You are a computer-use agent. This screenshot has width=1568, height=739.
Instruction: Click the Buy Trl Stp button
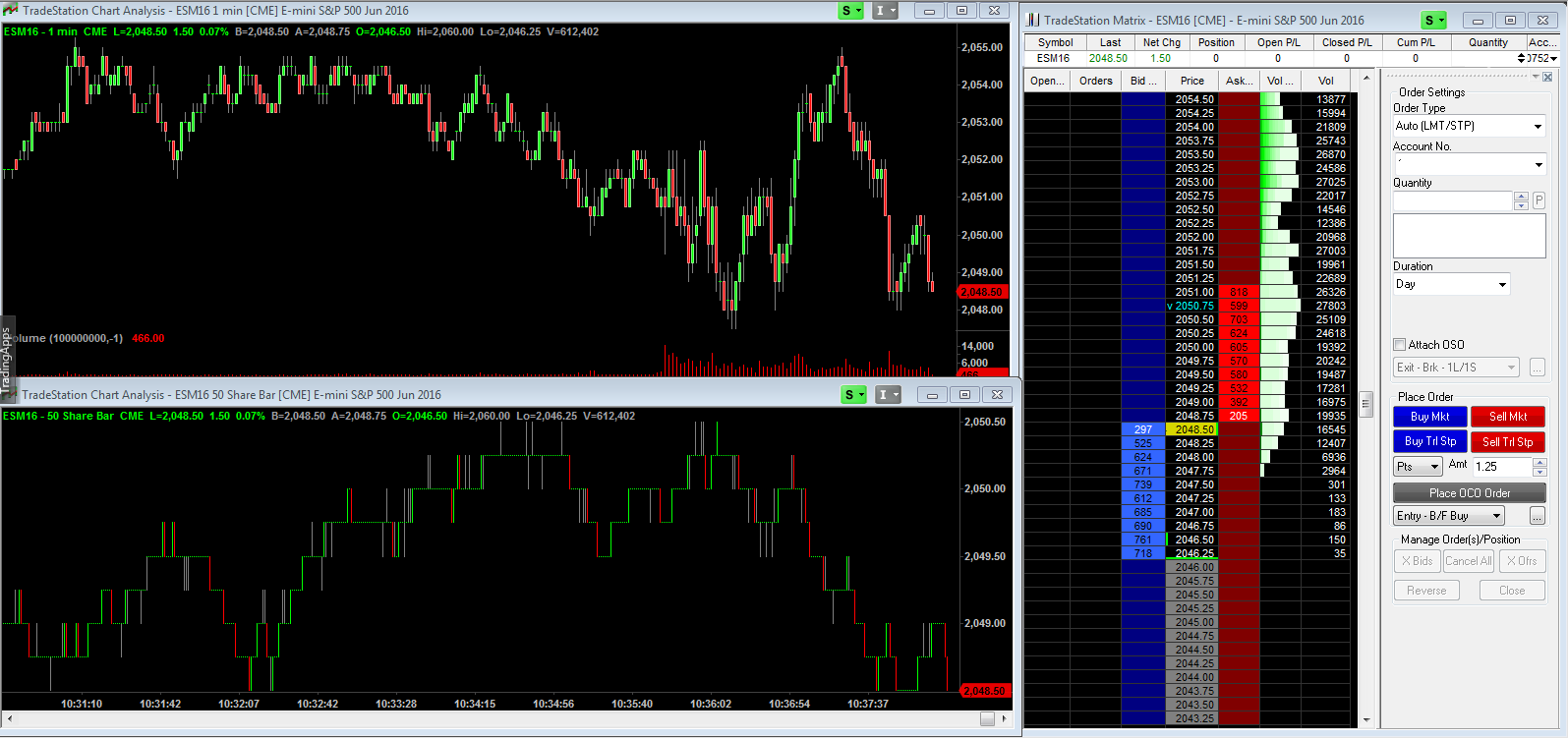1429,442
